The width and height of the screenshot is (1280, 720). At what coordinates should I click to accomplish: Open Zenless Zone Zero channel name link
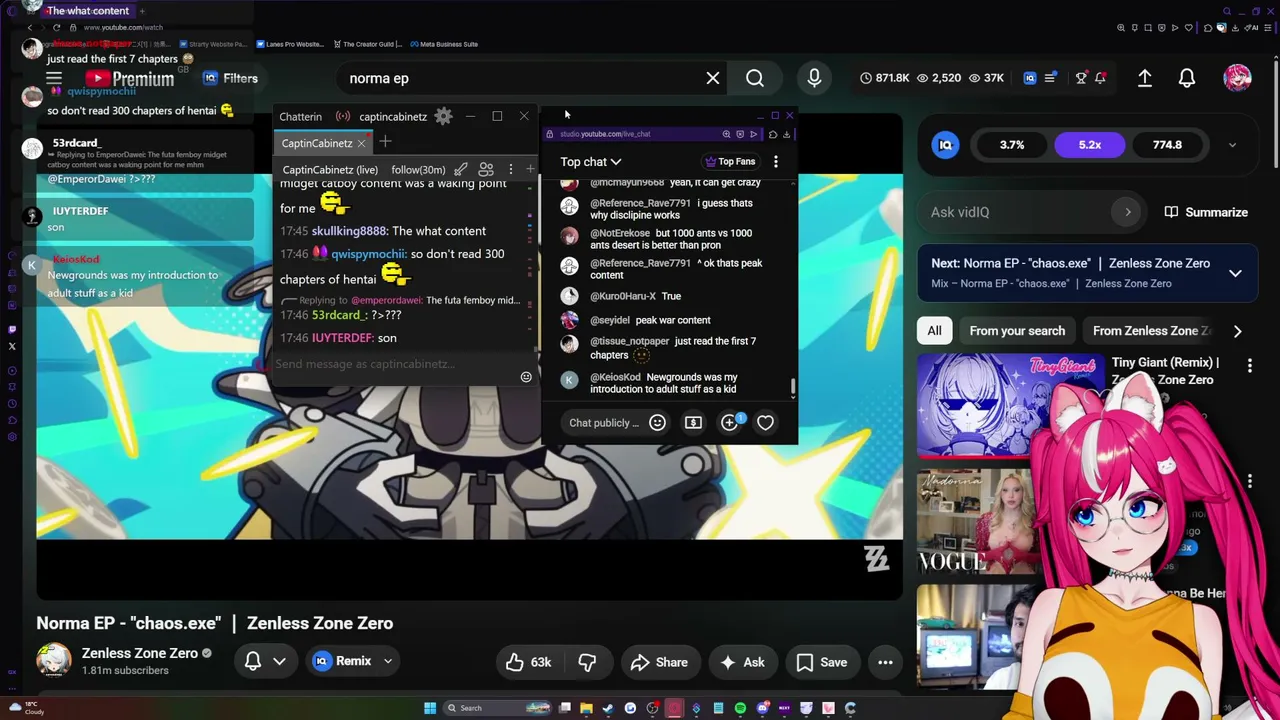tap(140, 653)
